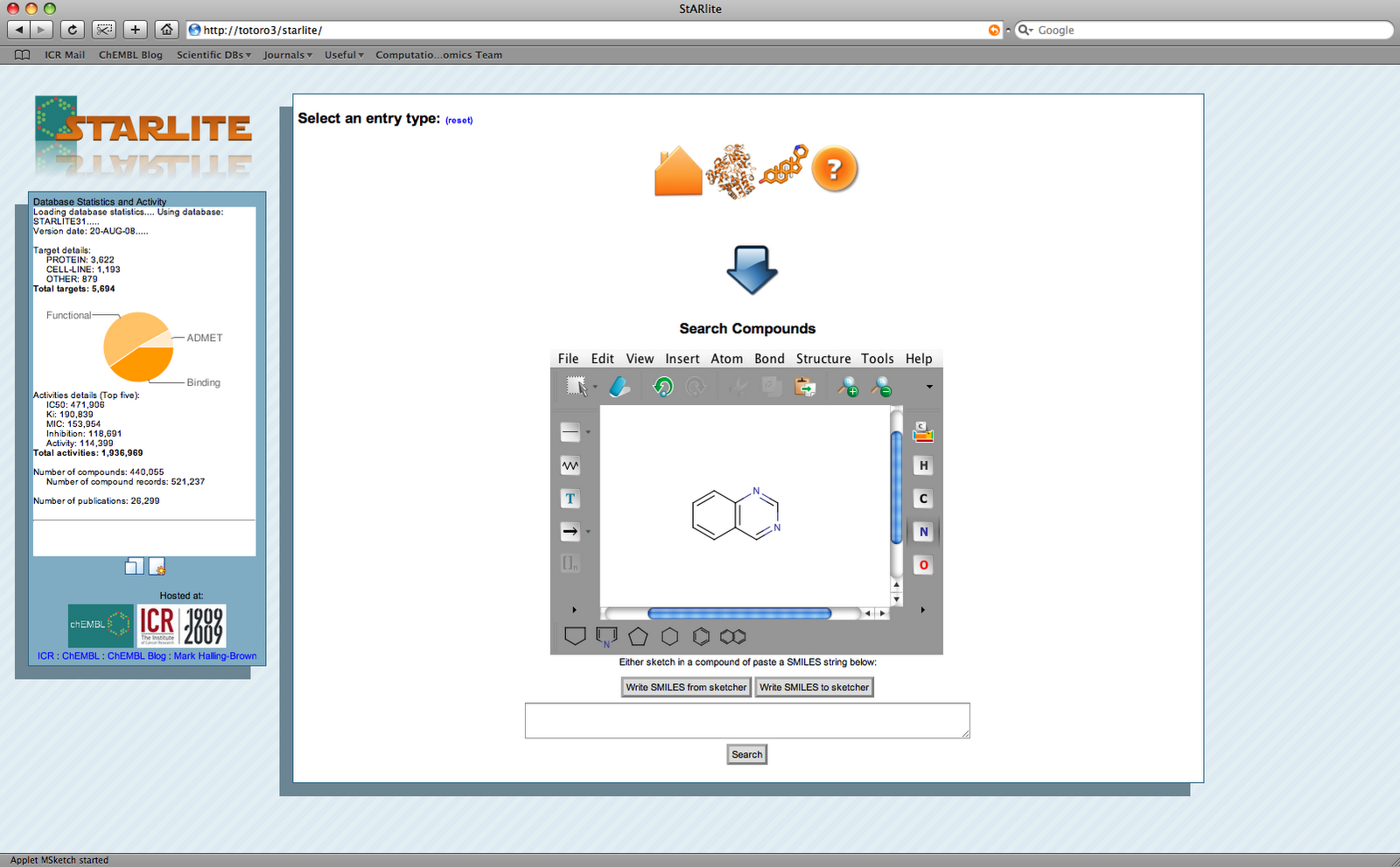Select the single bond tool

tap(570, 432)
